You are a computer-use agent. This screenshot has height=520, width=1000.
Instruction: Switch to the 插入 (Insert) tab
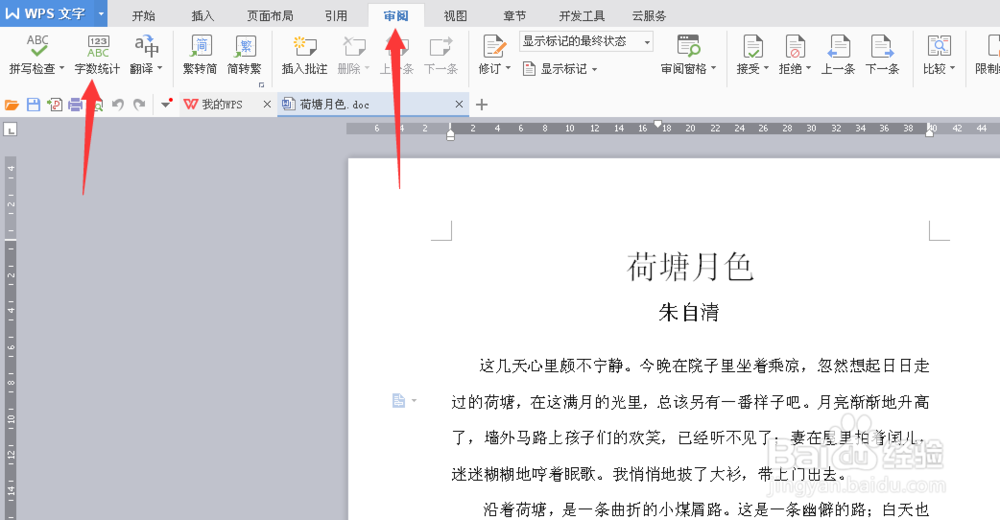tap(203, 16)
